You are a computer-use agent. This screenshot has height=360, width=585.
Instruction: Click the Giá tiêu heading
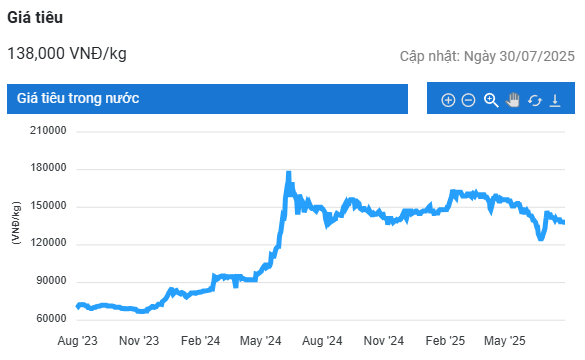(35, 18)
